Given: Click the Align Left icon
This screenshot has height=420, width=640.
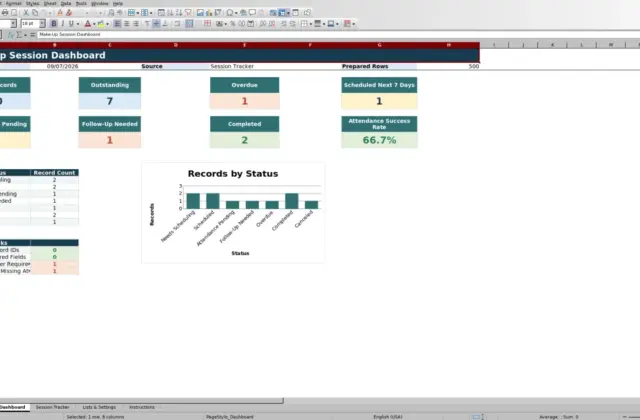Looking at the screenshot, I should pos(118,24).
